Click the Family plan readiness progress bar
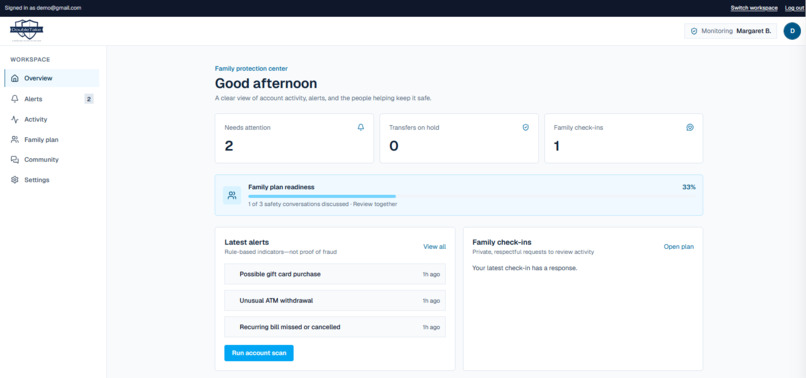This screenshot has height=378, width=806. click(x=472, y=196)
